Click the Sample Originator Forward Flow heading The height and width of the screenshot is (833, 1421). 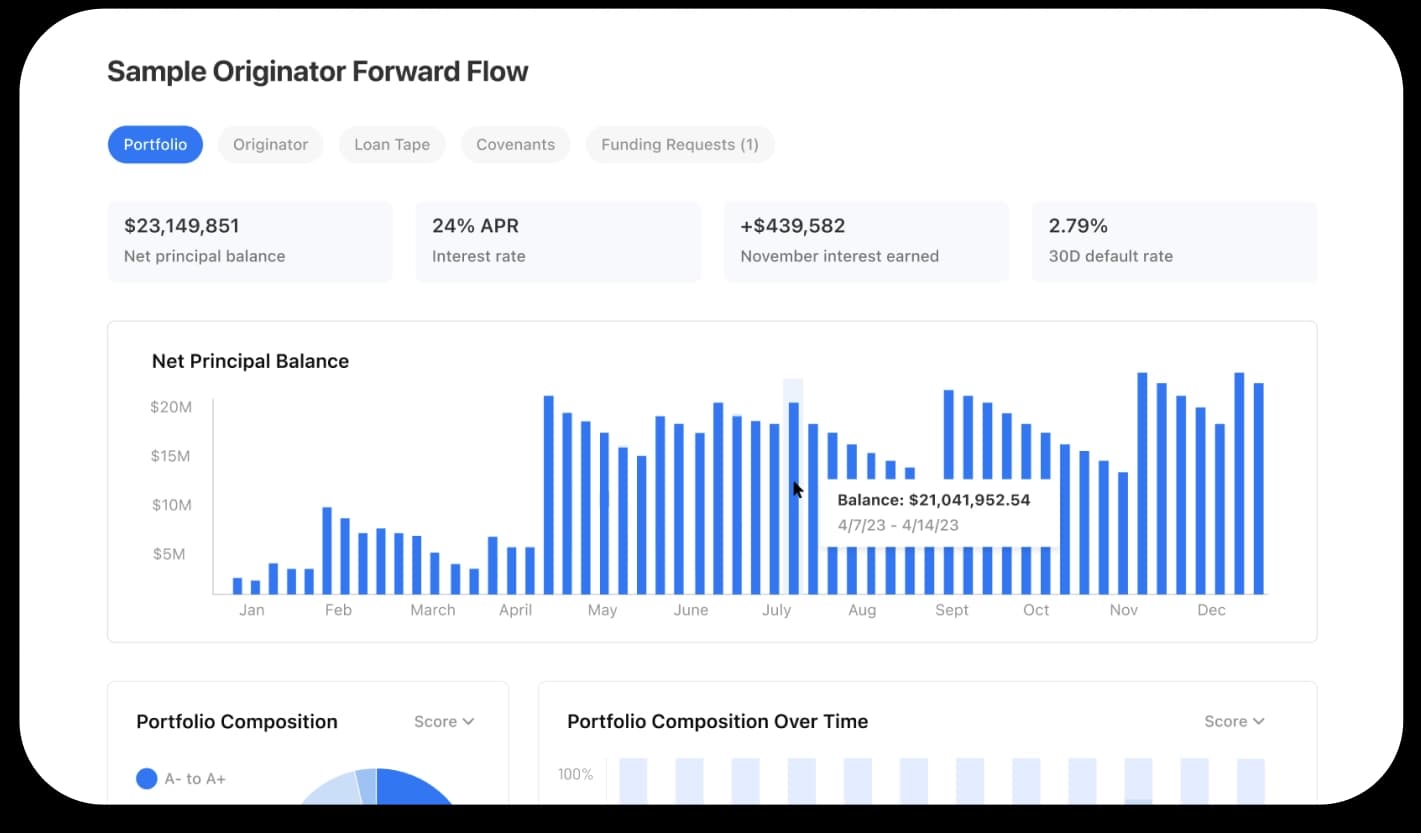pyautogui.click(x=317, y=72)
